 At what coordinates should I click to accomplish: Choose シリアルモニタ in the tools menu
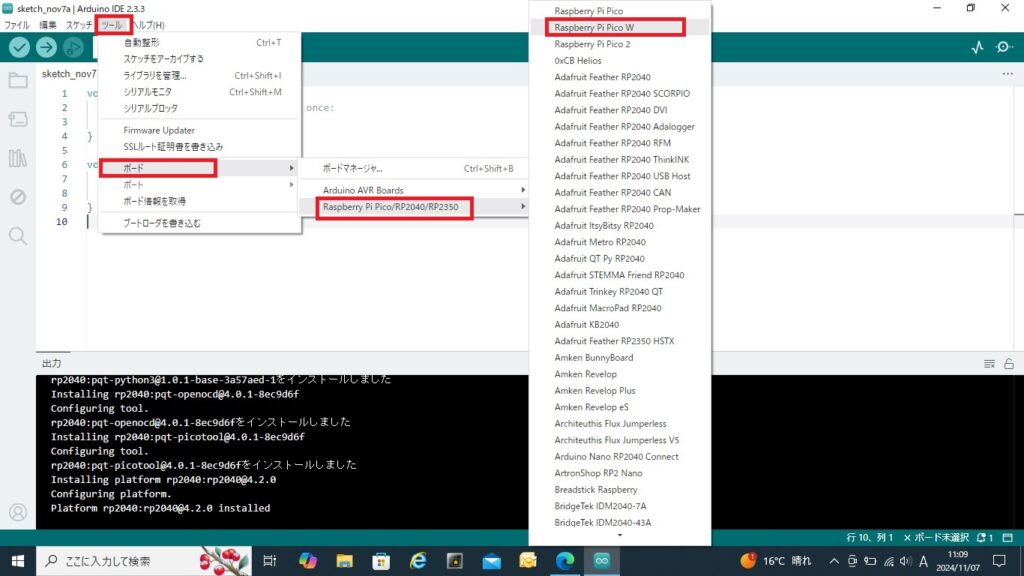coord(199,92)
